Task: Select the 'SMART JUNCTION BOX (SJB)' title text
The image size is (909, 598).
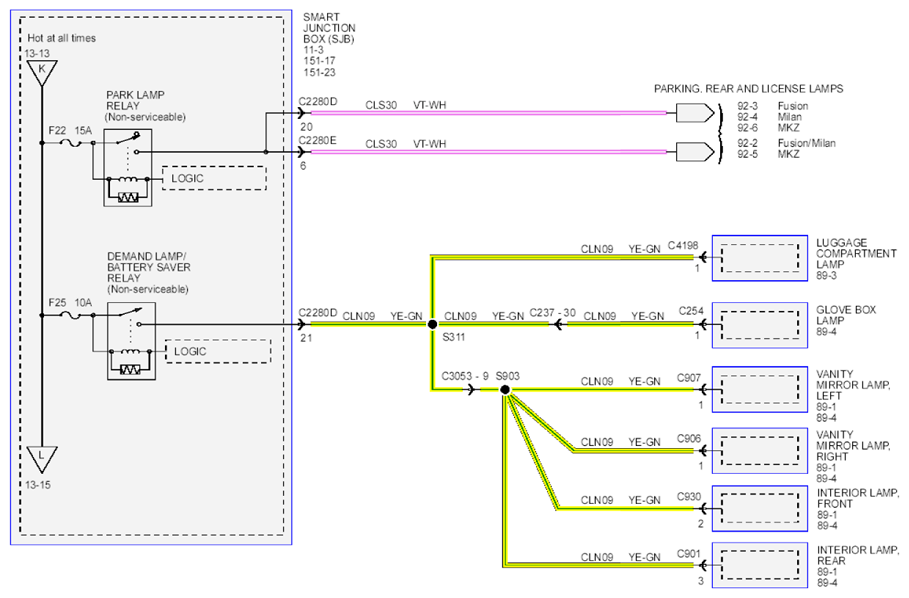Action: point(329,28)
